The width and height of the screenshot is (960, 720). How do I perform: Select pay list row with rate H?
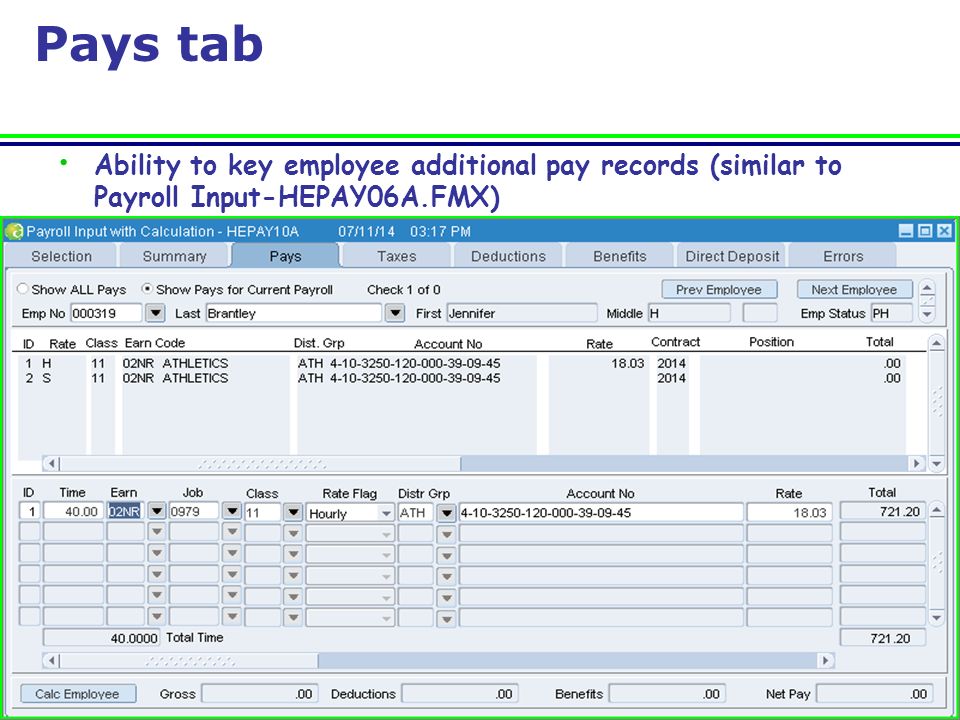(462, 364)
